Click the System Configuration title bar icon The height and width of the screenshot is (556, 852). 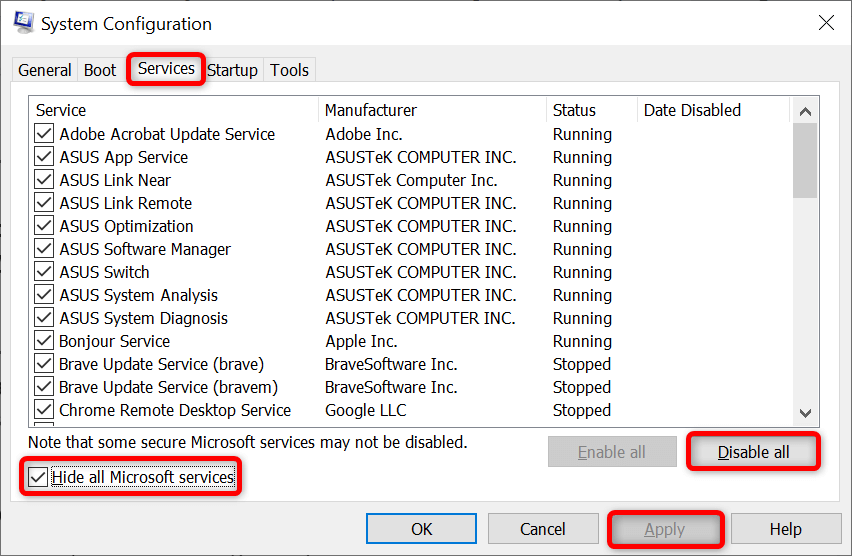coord(23,23)
